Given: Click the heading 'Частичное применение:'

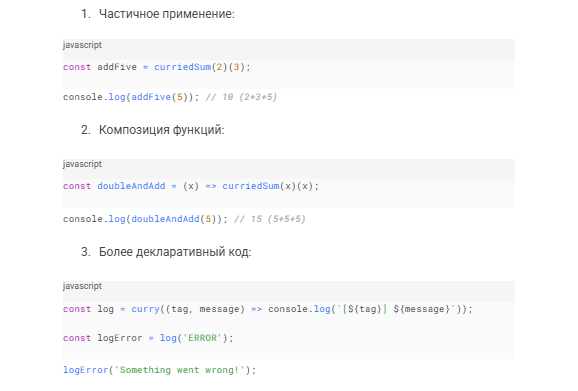Looking at the screenshot, I should pyautogui.click(x=167, y=14).
